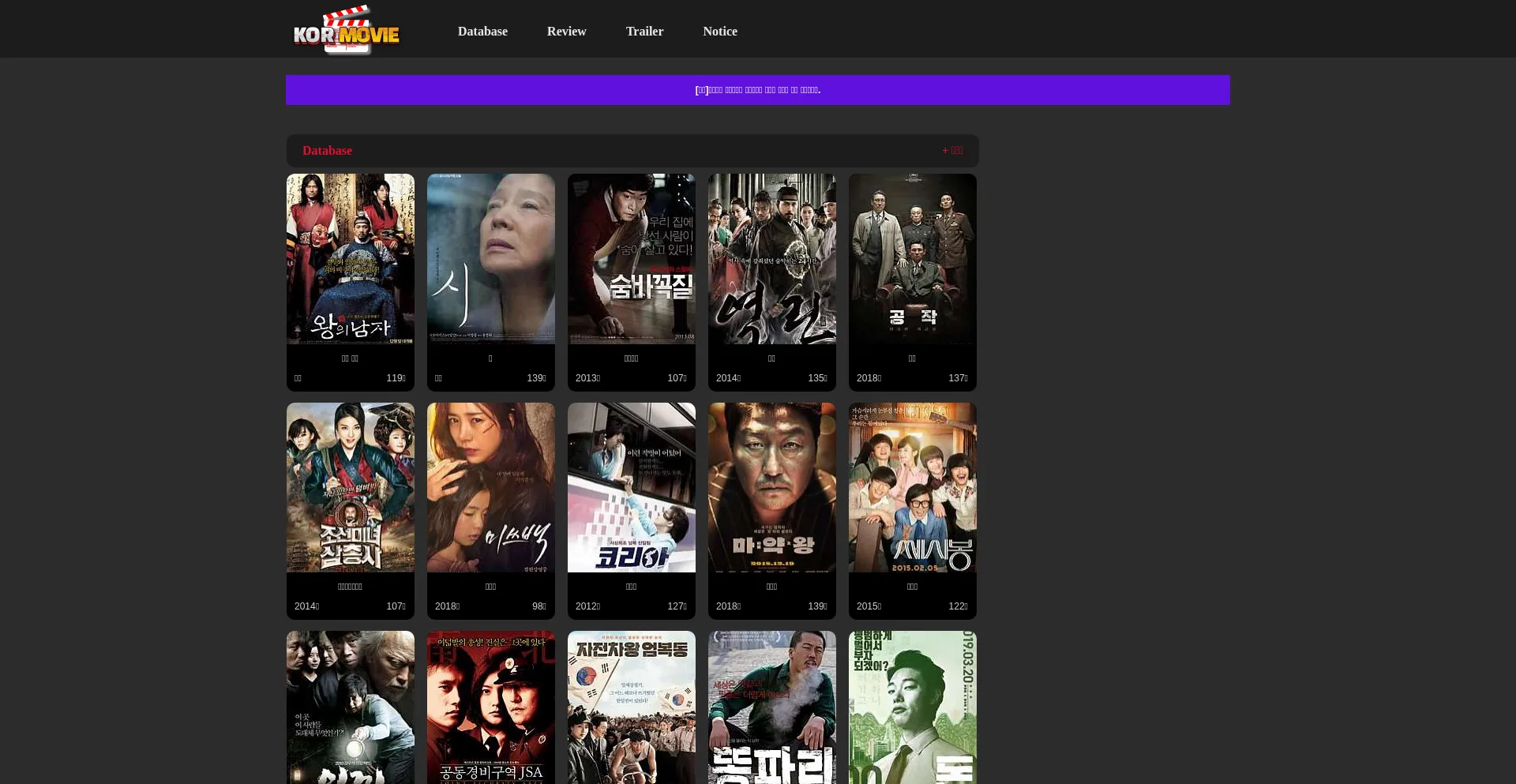This screenshot has width=1516, height=784.
Task: Open the Database menu item
Action: tap(482, 31)
